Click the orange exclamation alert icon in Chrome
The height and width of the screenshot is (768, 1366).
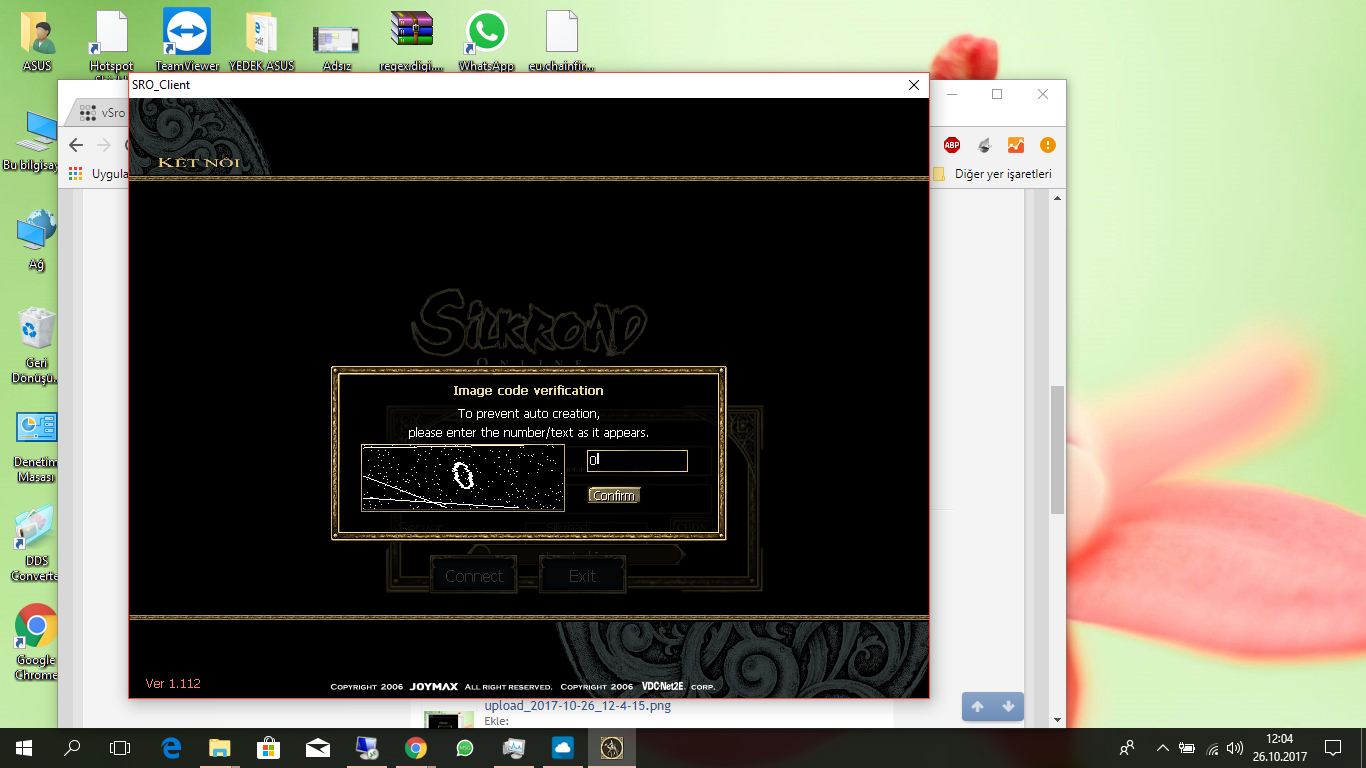1047,145
